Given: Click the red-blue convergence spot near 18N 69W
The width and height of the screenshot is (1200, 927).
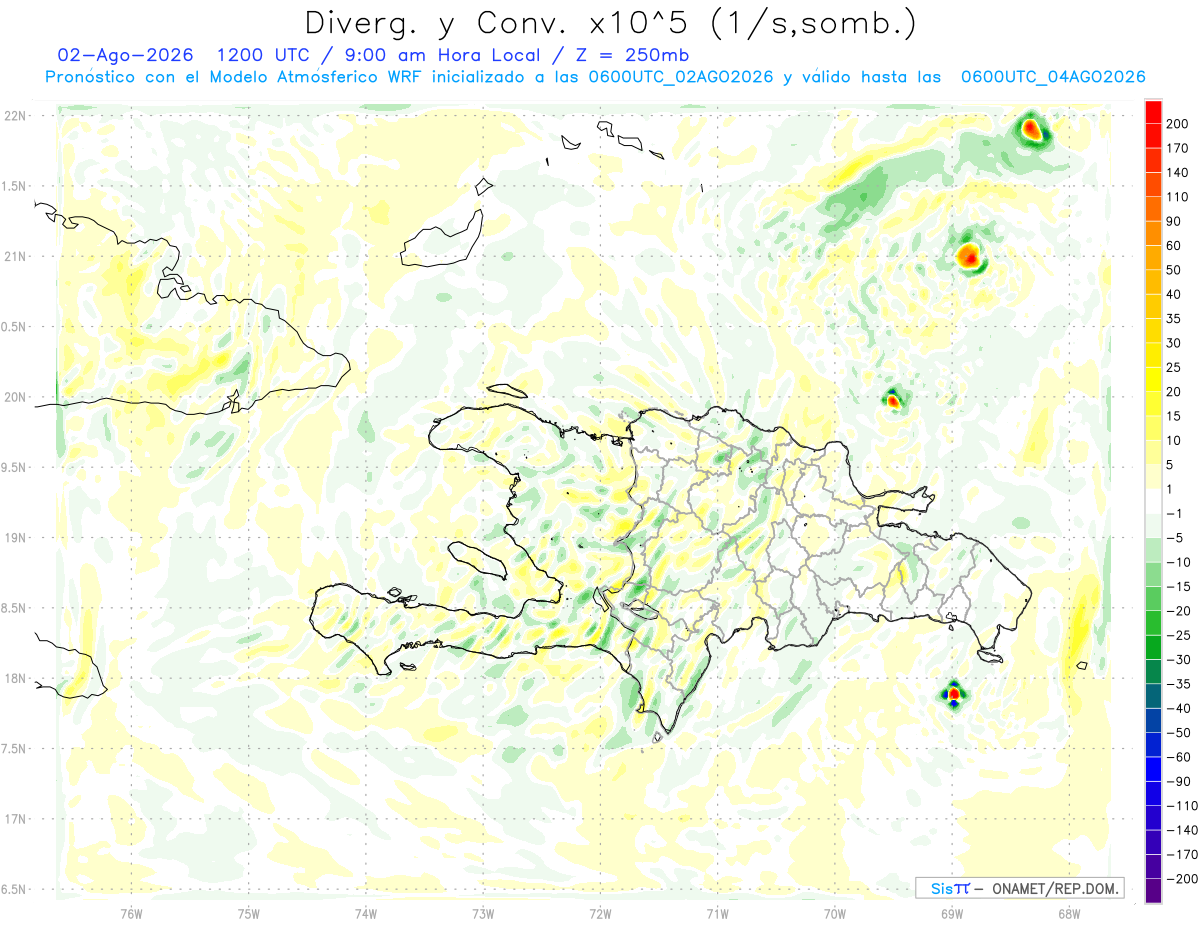Looking at the screenshot, I should [x=953, y=693].
